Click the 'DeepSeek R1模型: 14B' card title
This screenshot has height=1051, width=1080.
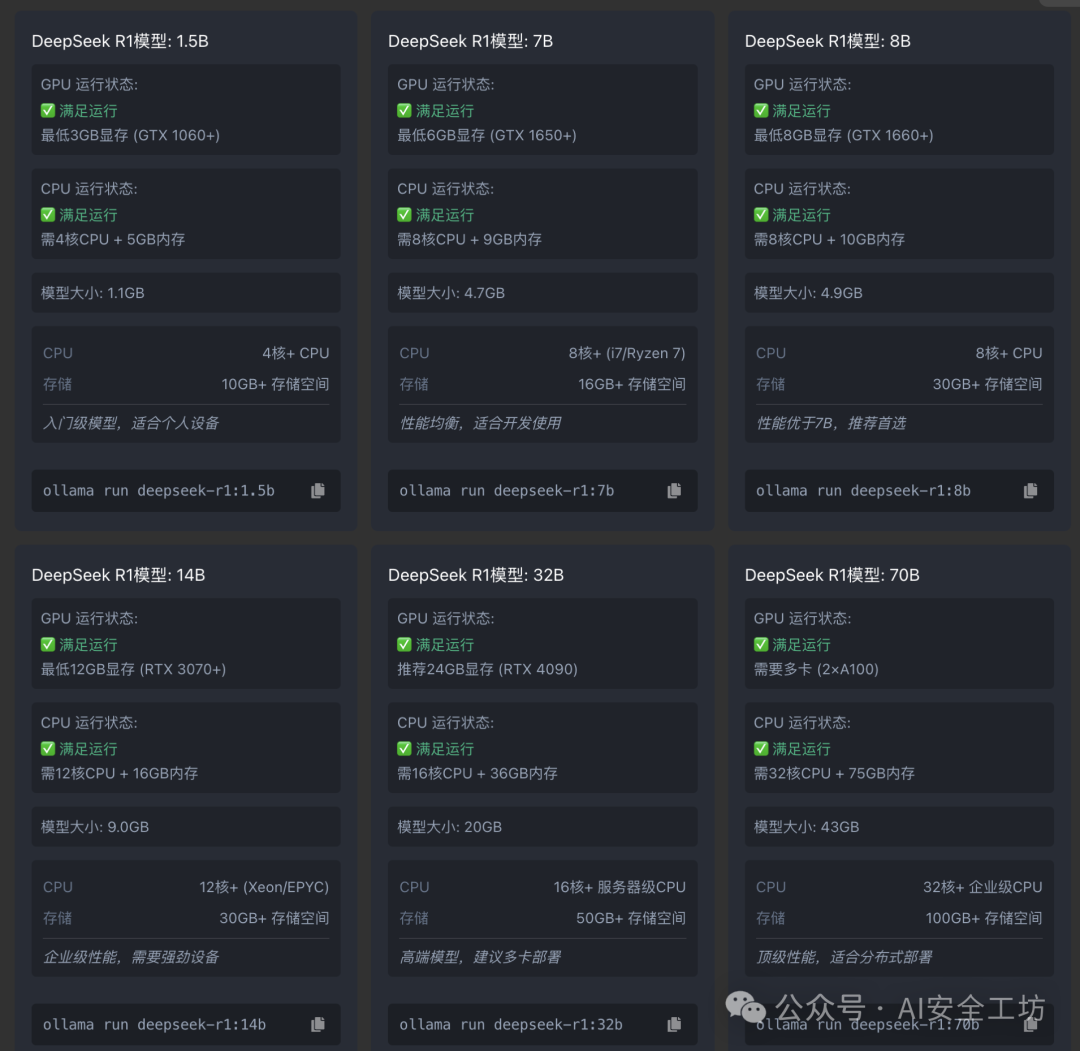(x=118, y=574)
